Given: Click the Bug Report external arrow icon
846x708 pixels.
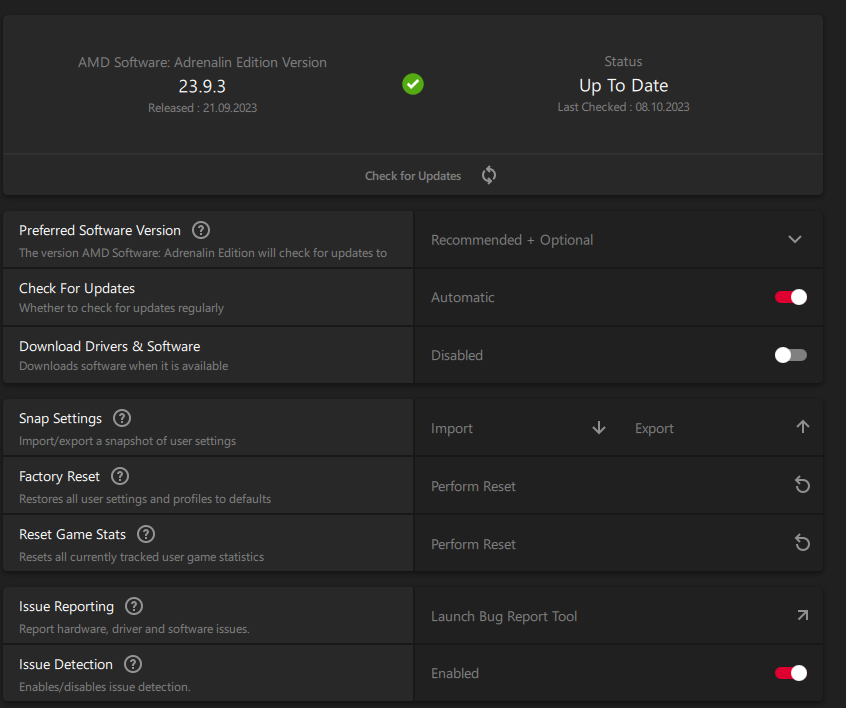Looking at the screenshot, I should [803, 615].
